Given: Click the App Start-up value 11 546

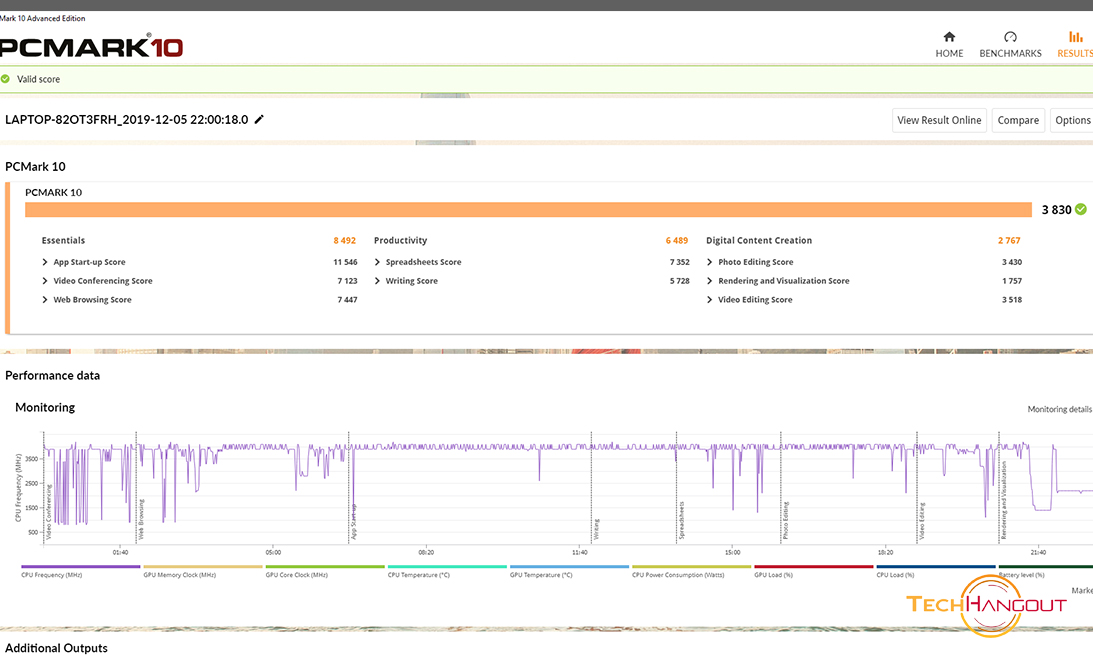Looking at the screenshot, I should point(345,262).
